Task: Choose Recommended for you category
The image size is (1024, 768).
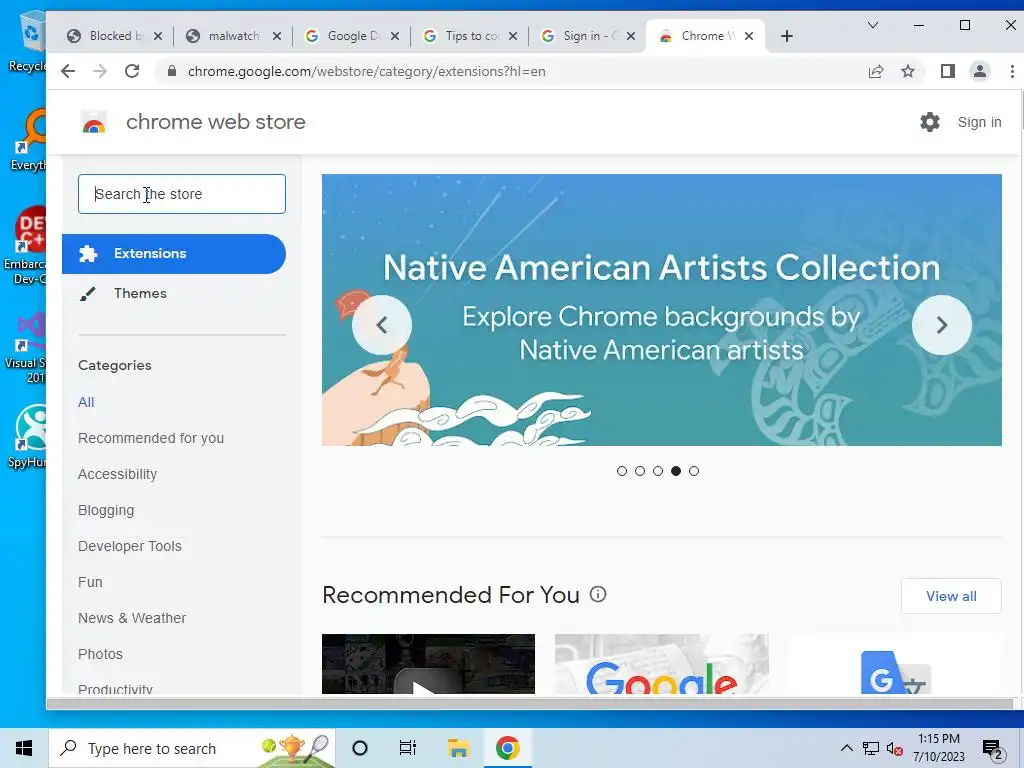Action: click(151, 438)
